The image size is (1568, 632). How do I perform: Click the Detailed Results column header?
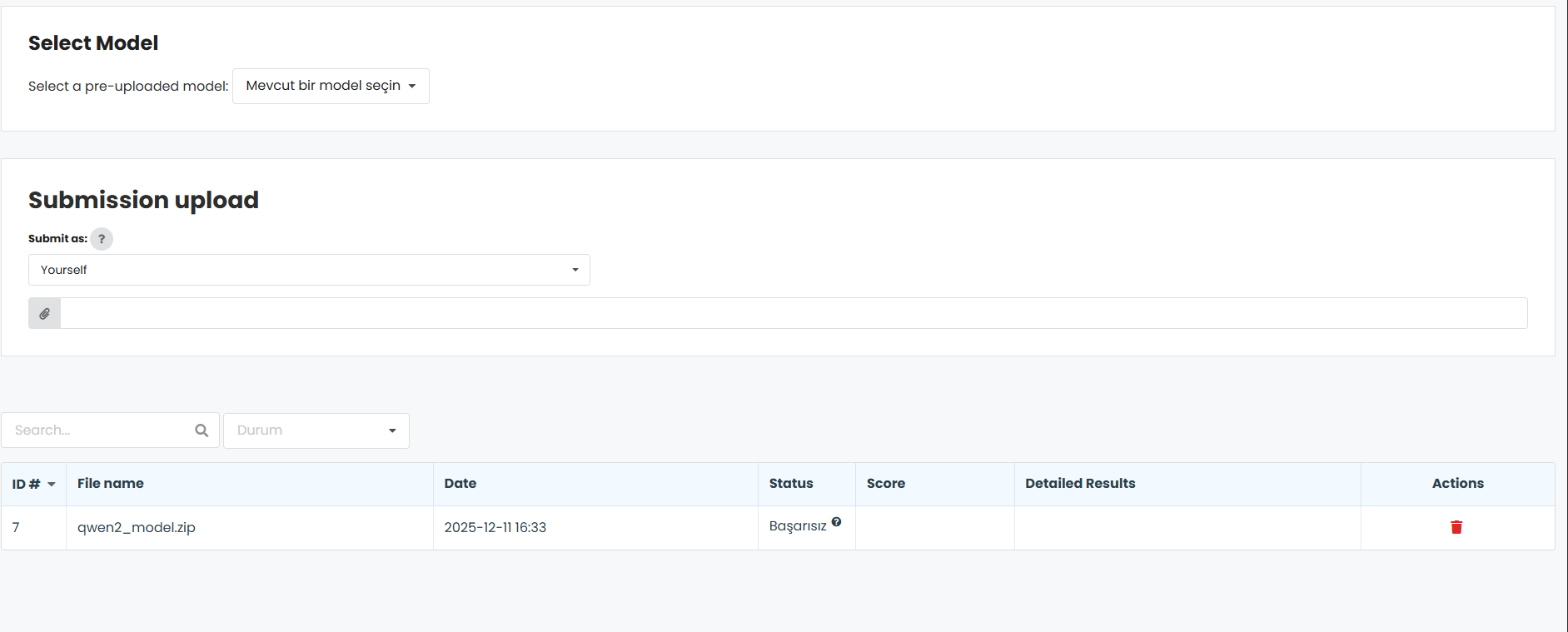point(1080,484)
